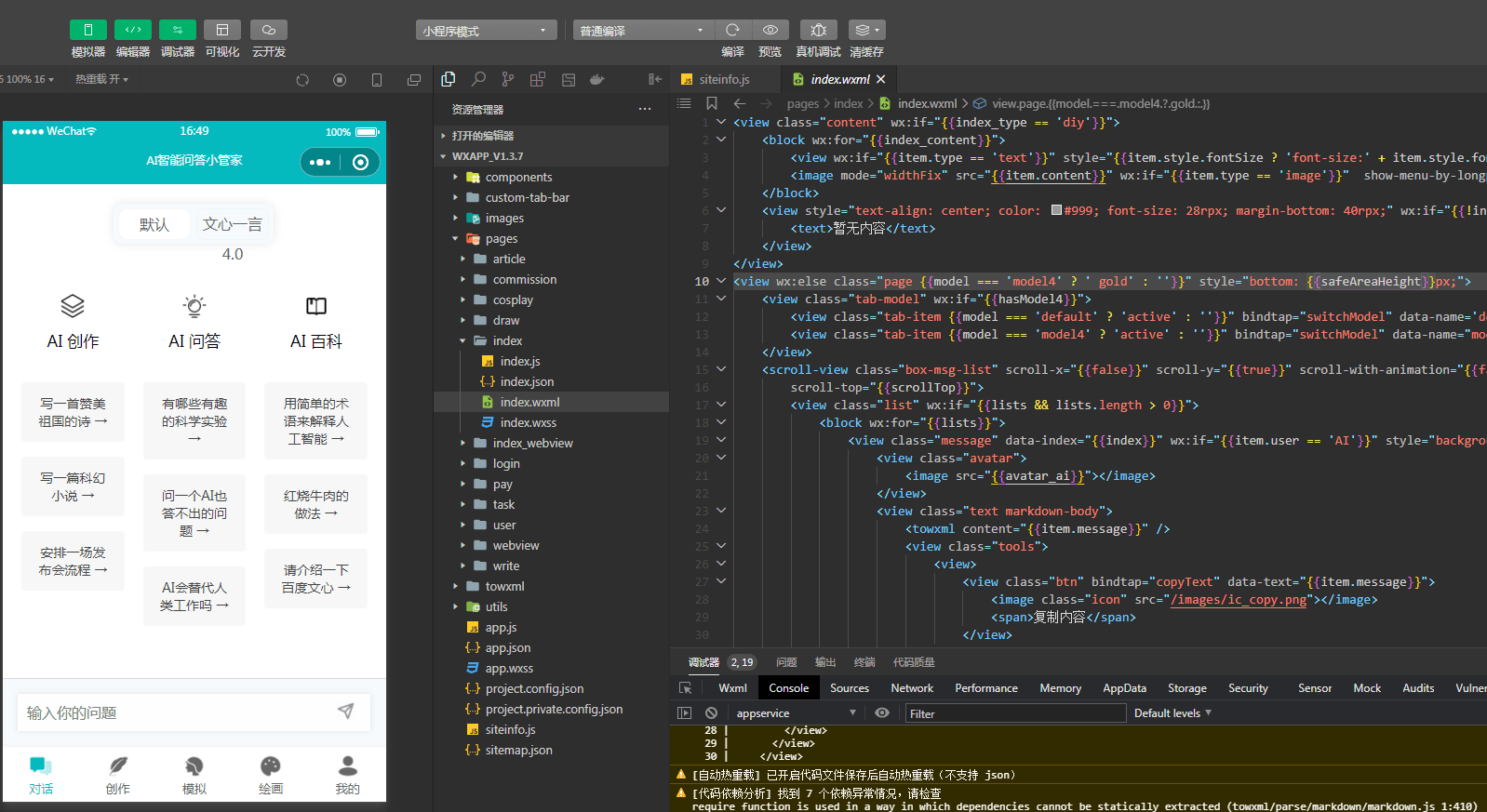Image resolution: width=1487 pixels, height=812 pixels.
Task: Open source control branch icon
Action: 508,80
